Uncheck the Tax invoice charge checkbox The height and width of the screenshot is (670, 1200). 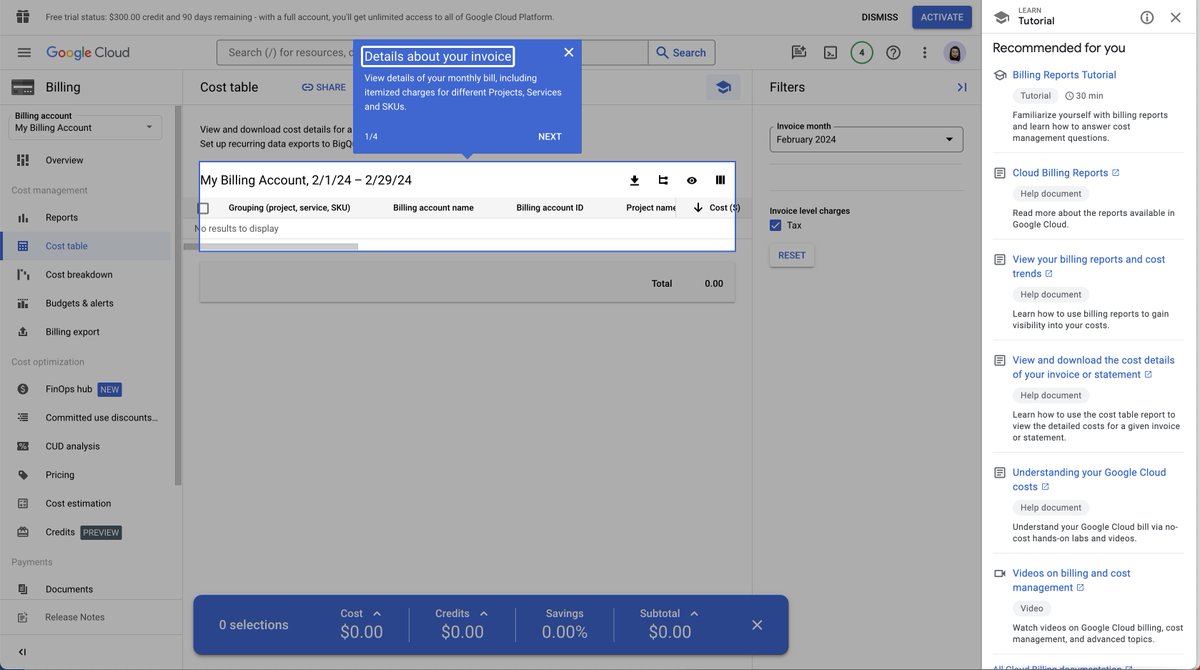coord(776,226)
